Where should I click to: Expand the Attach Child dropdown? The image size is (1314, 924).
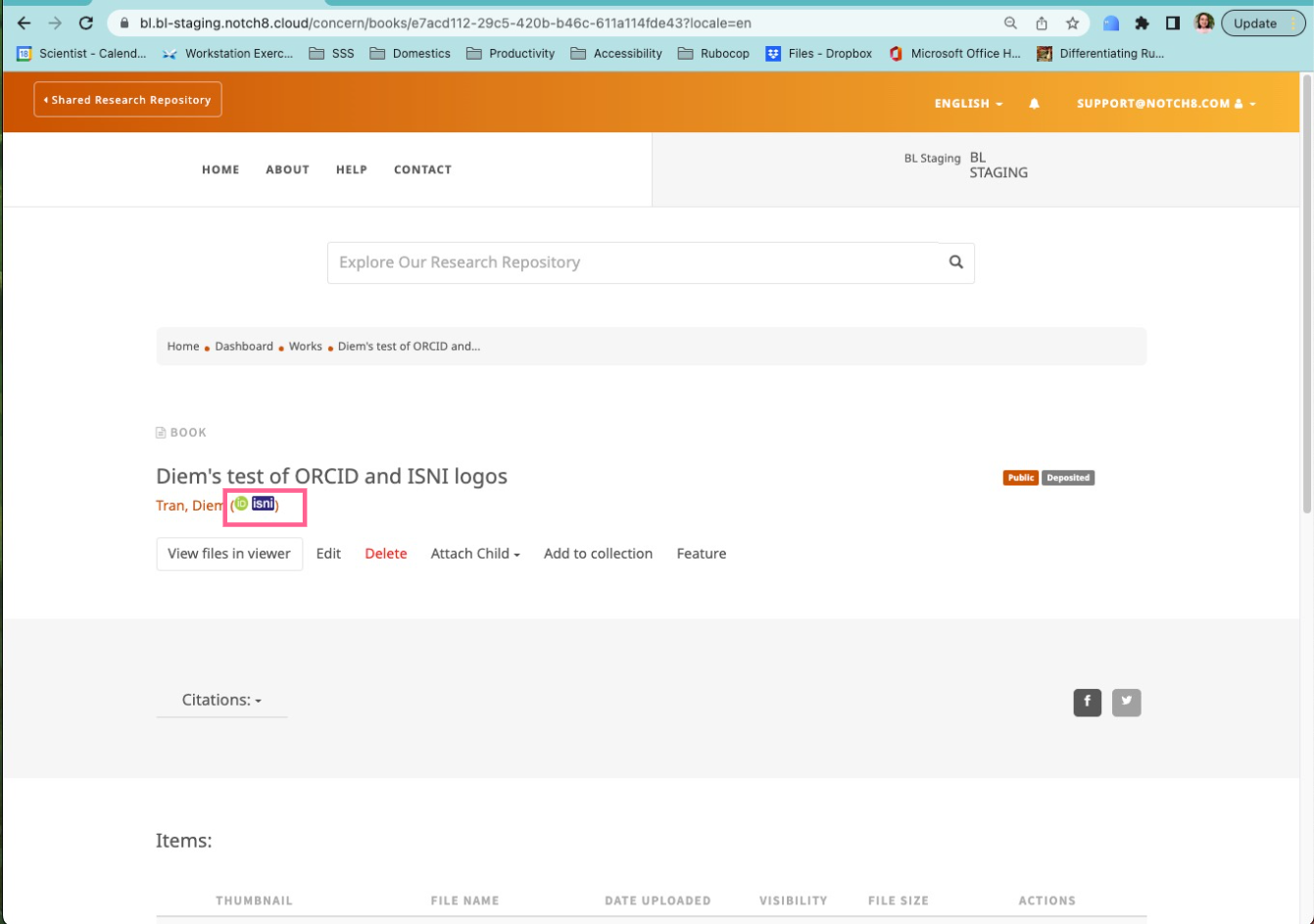click(474, 554)
